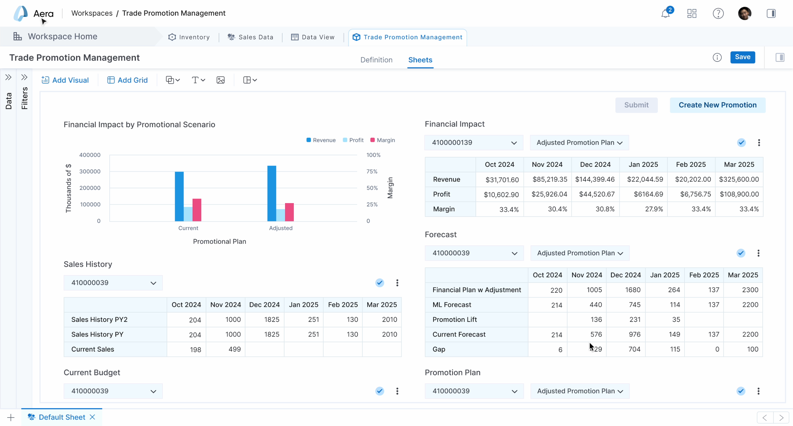
Task: Click the help question mark icon
Action: pos(718,14)
